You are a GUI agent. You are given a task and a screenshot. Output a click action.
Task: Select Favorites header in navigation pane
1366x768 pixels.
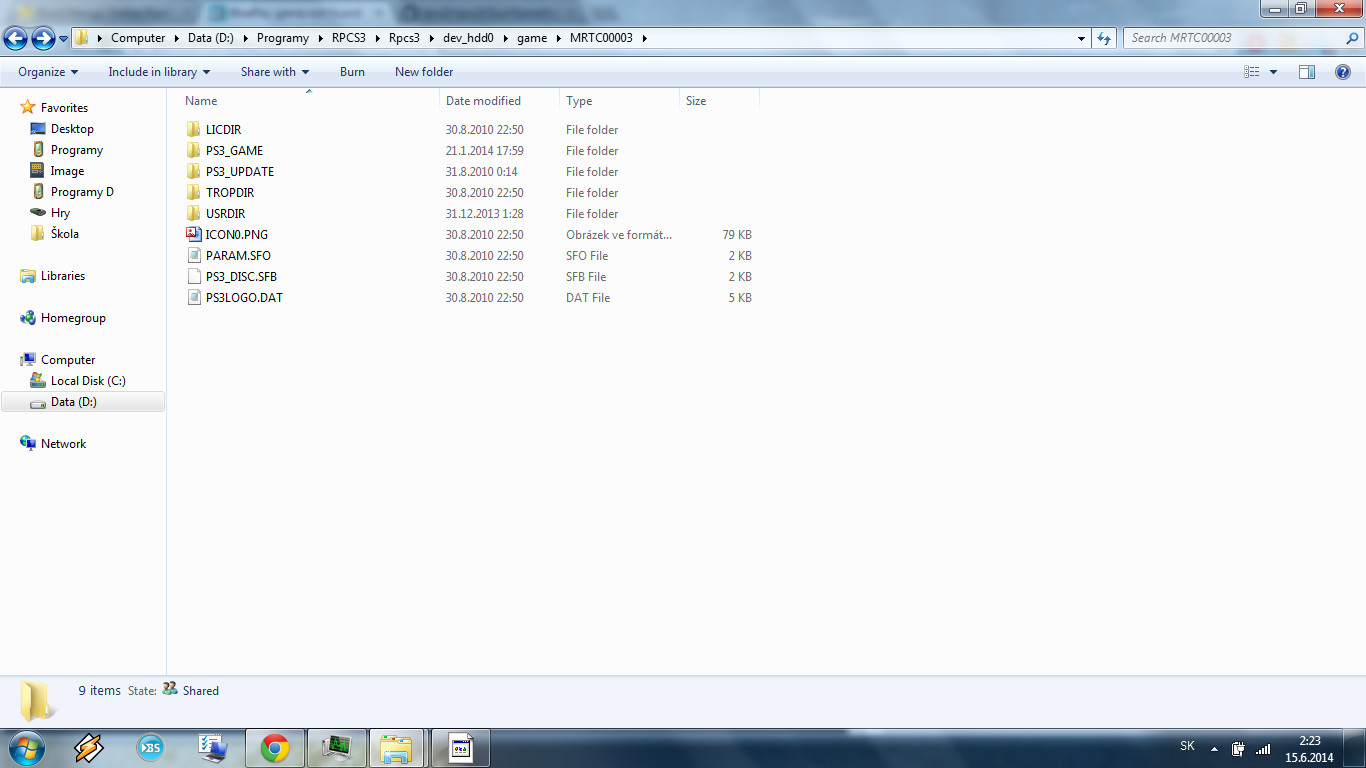64,108
